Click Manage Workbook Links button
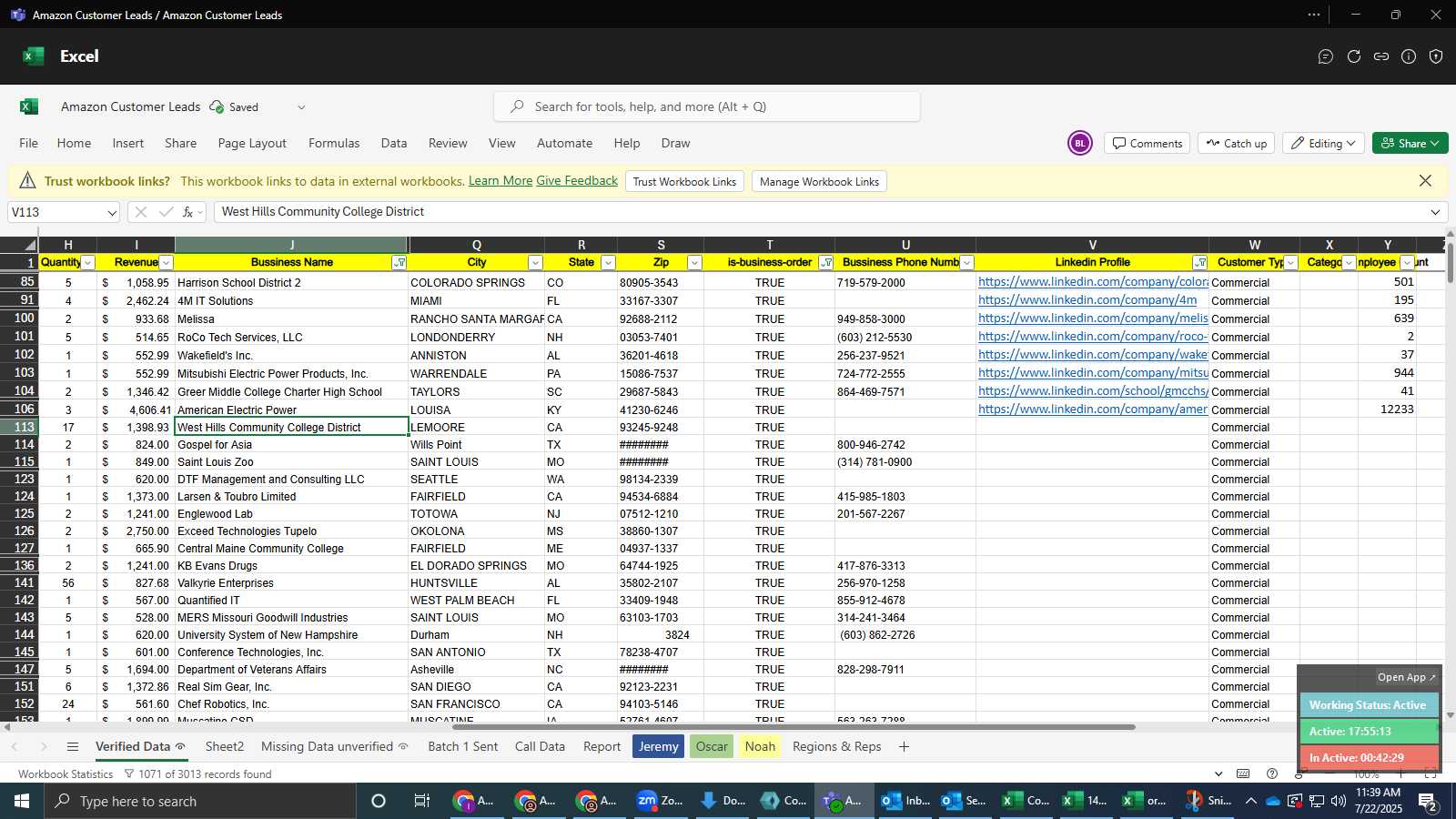The height and width of the screenshot is (819, 1456). click(819, 181)
